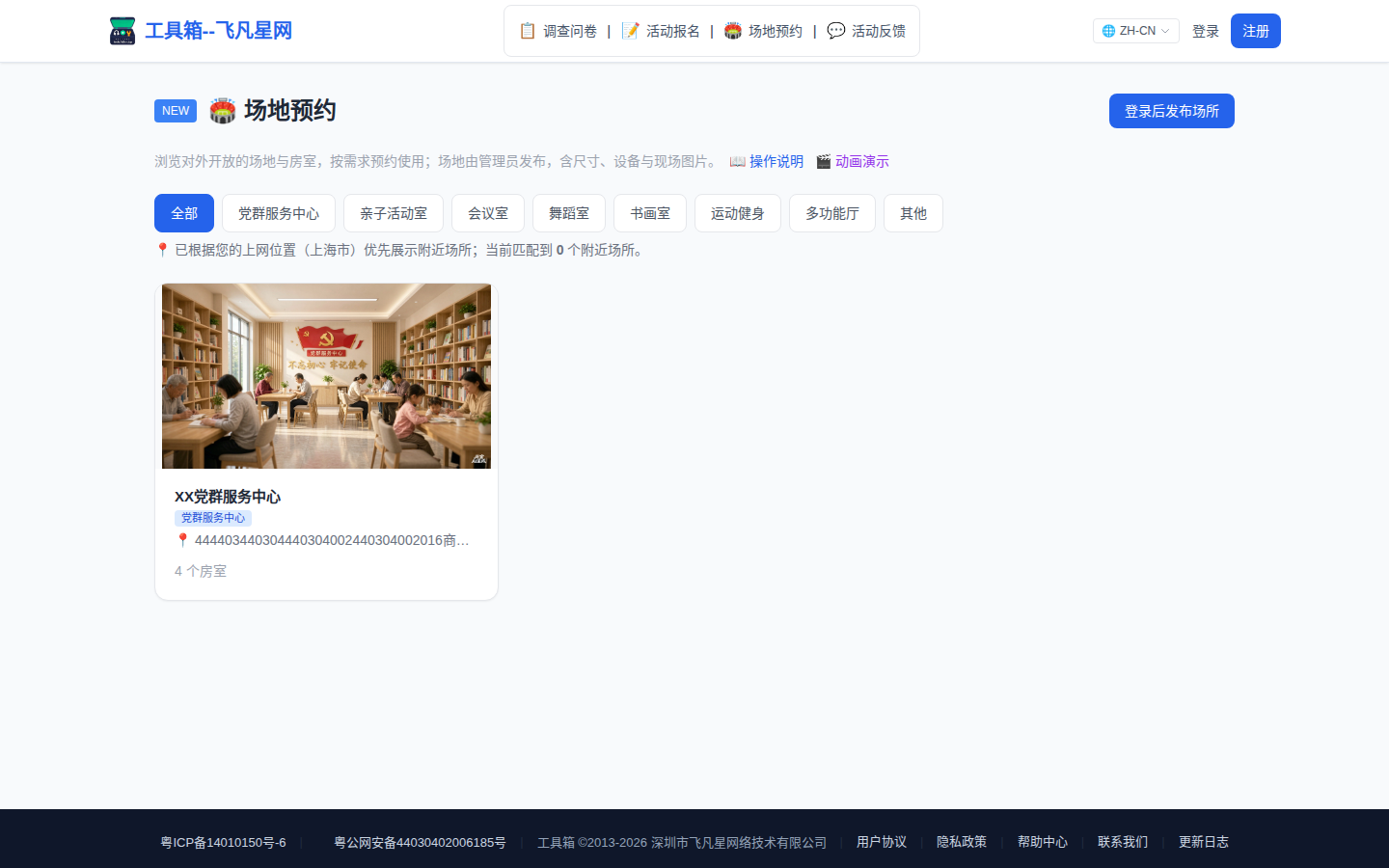Click the book icon beside 操作说明

coord(738,161)
